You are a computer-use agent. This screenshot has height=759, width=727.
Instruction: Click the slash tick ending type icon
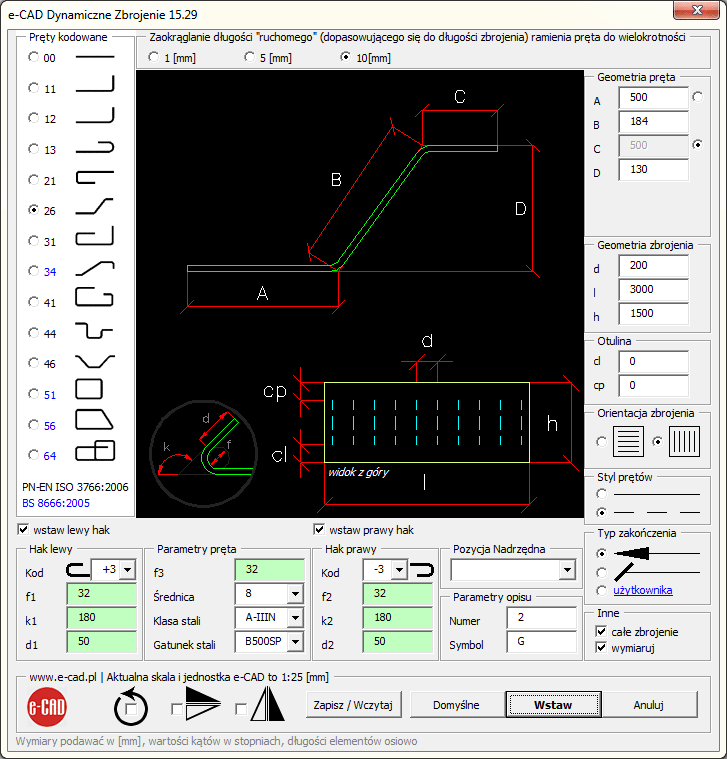click(x=656, y=572)
